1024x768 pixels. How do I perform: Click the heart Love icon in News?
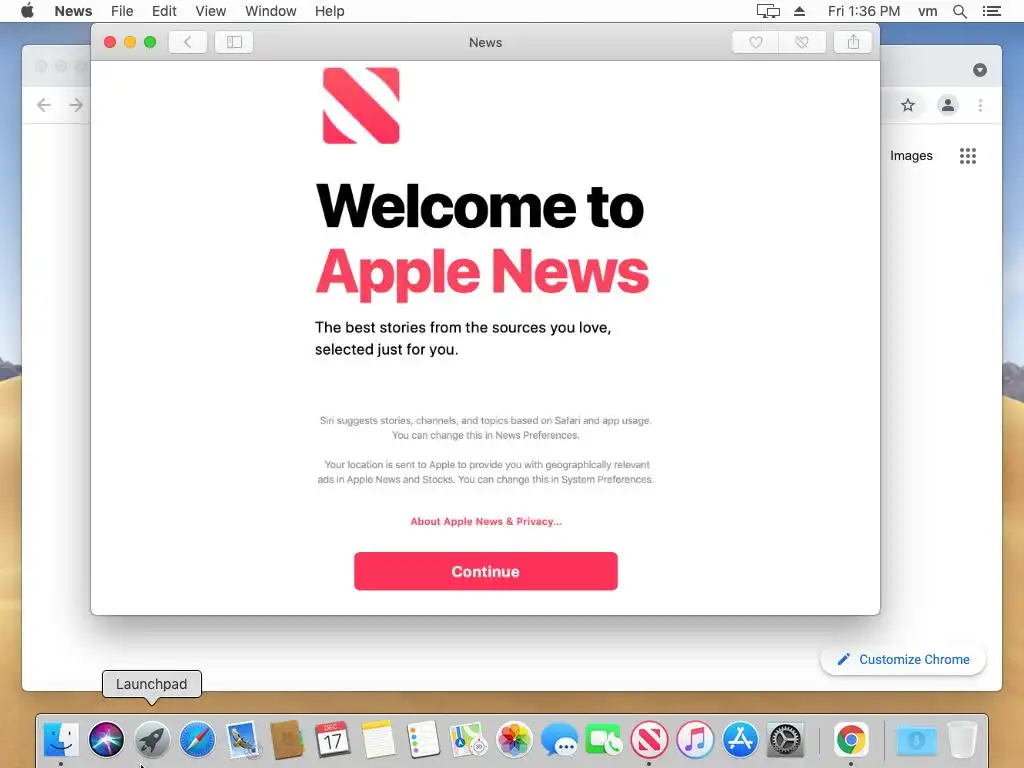[x=755, y=42]
